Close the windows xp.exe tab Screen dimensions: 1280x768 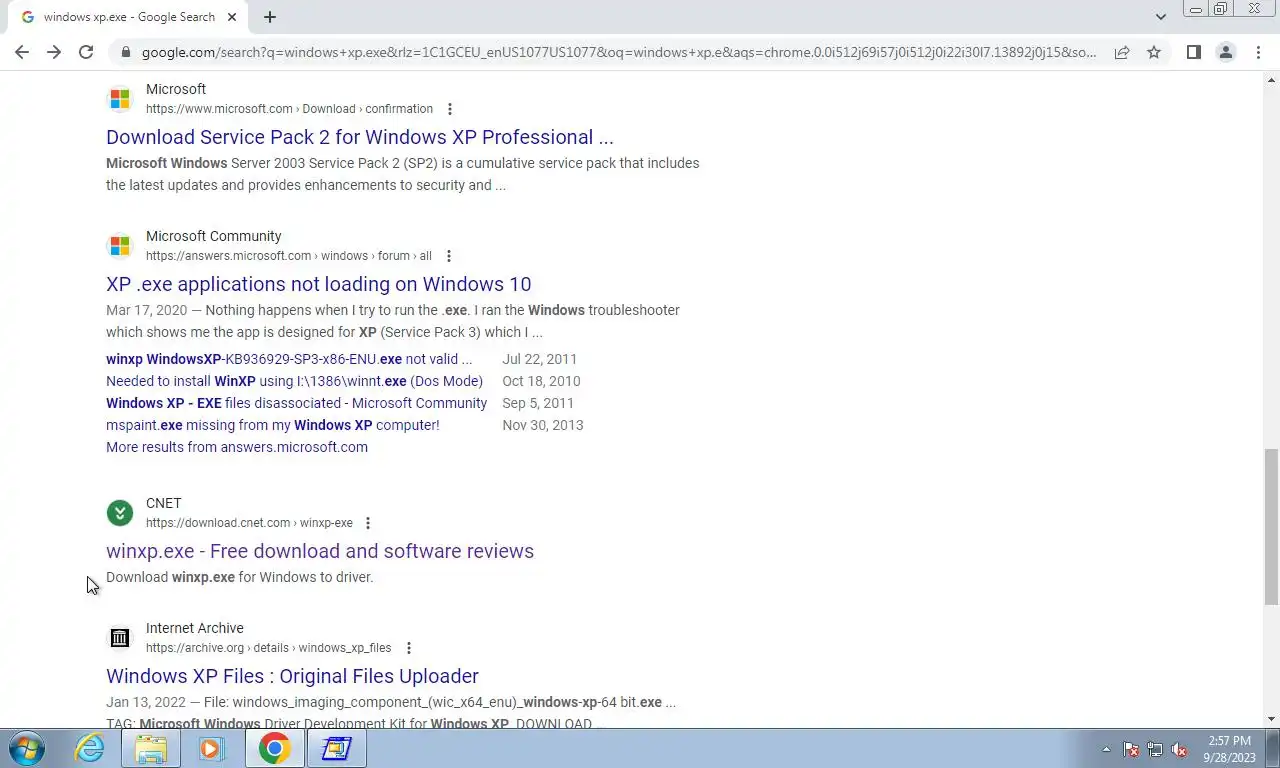[232, 17]
